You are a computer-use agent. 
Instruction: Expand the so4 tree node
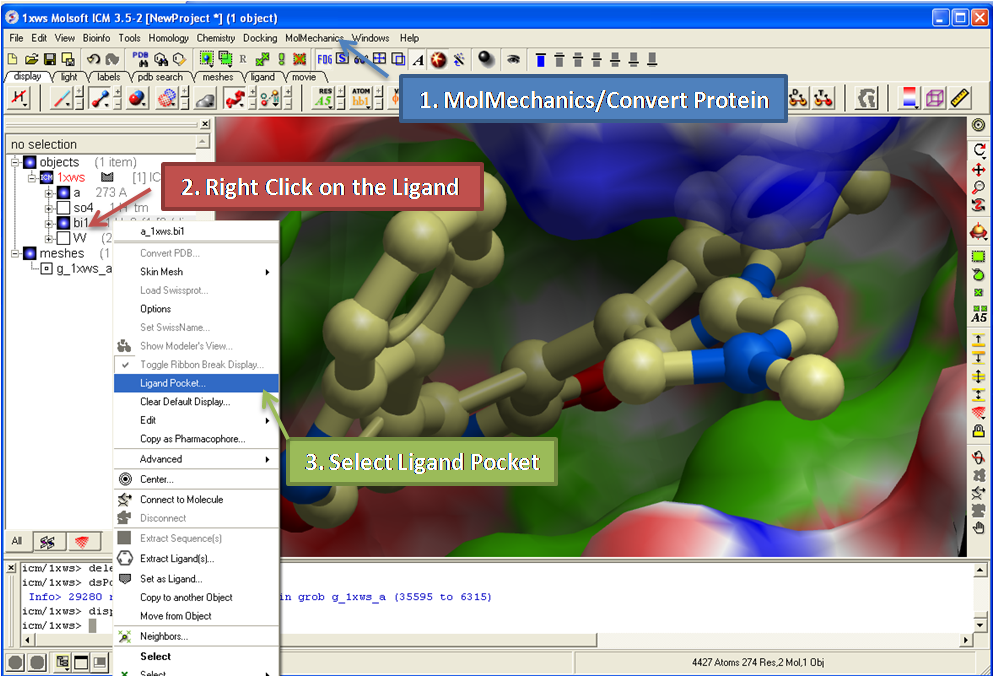coord(49,208)
